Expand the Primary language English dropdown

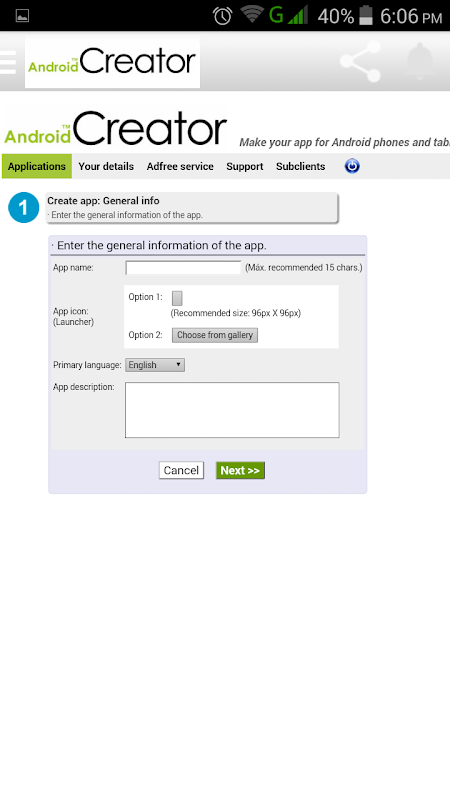click(155, 365)
